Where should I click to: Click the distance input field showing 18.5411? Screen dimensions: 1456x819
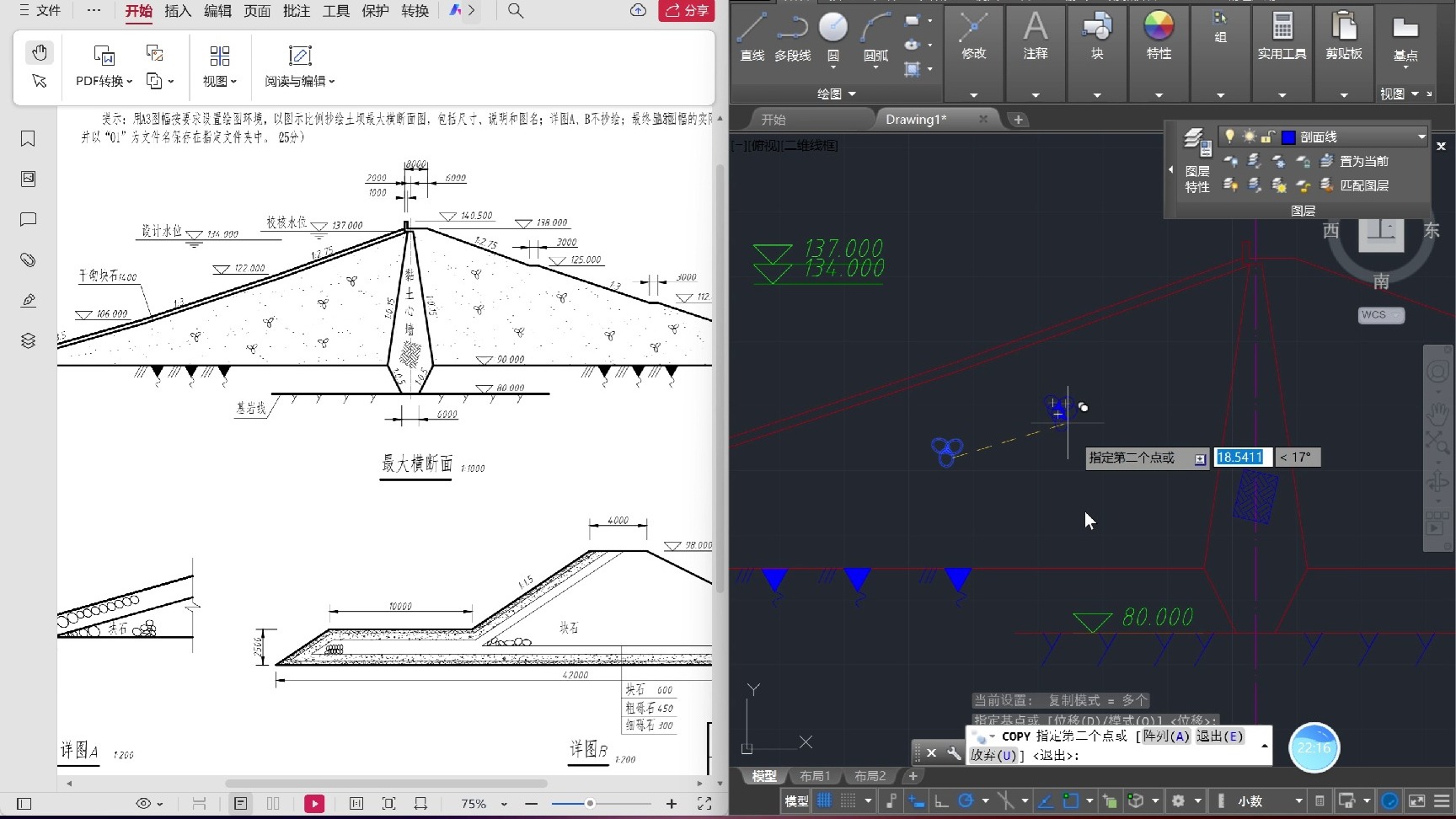[1241, 457]
